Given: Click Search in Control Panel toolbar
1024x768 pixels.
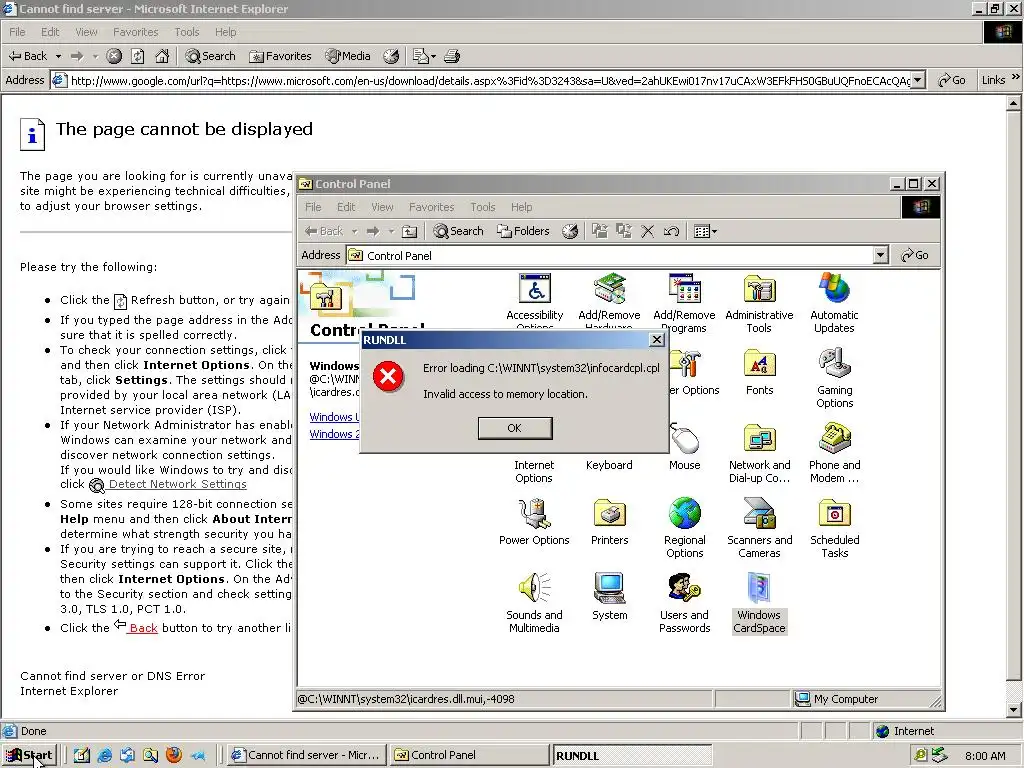Looking at the screenshot, I should [458, 231].
